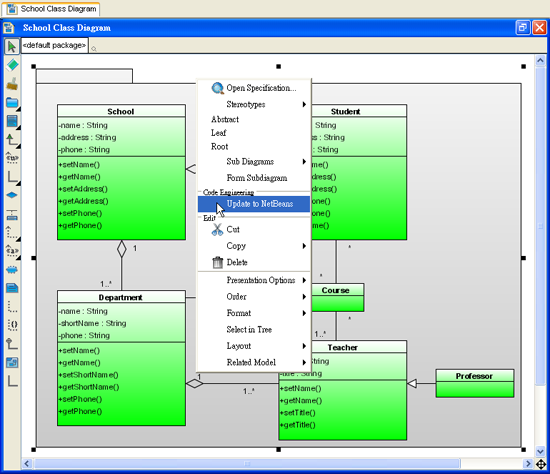Choose Cut from the context menu
The height and width of the screenshot is (474, 550).
tap(254, 229)
